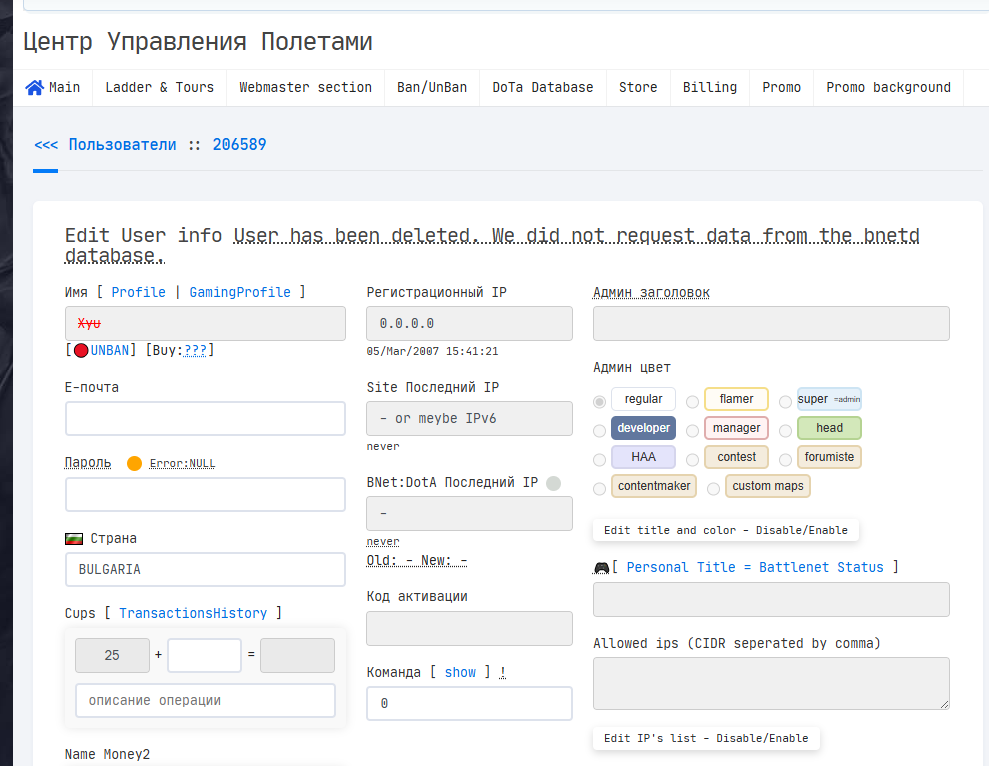Open the TransactionsHistory link

pos(193,613)
